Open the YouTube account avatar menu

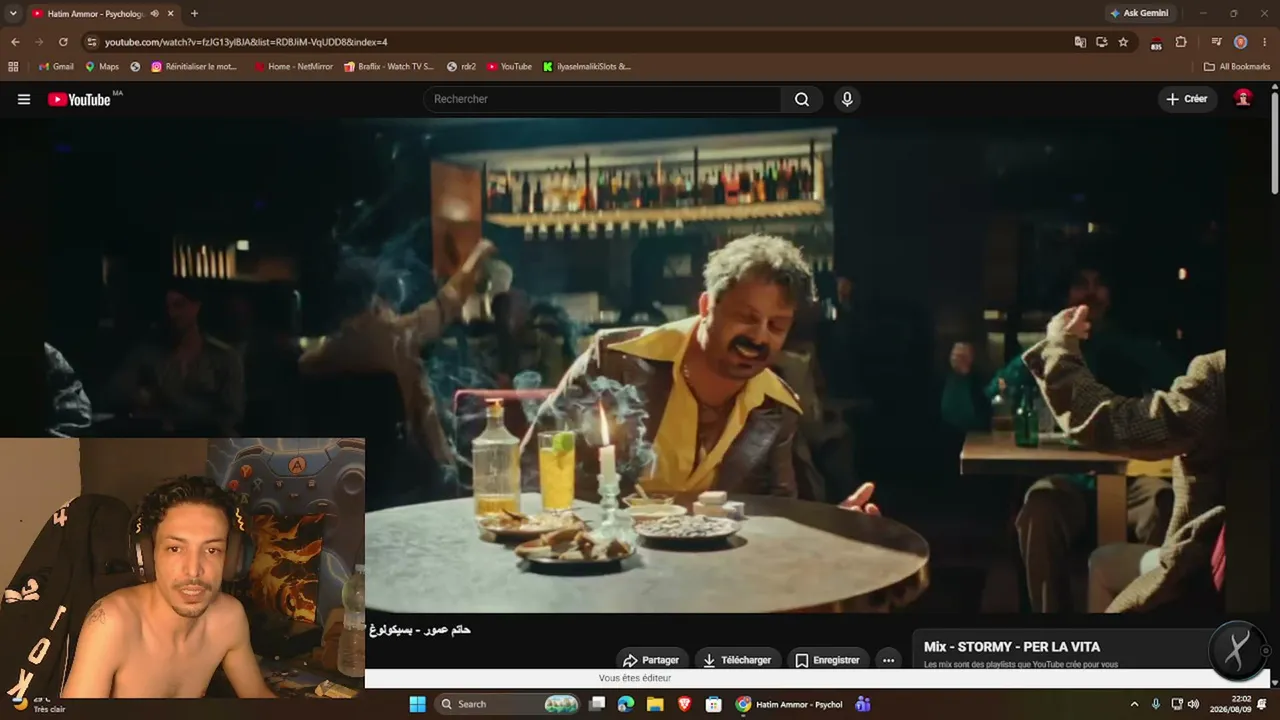(x=1243, y=98)
